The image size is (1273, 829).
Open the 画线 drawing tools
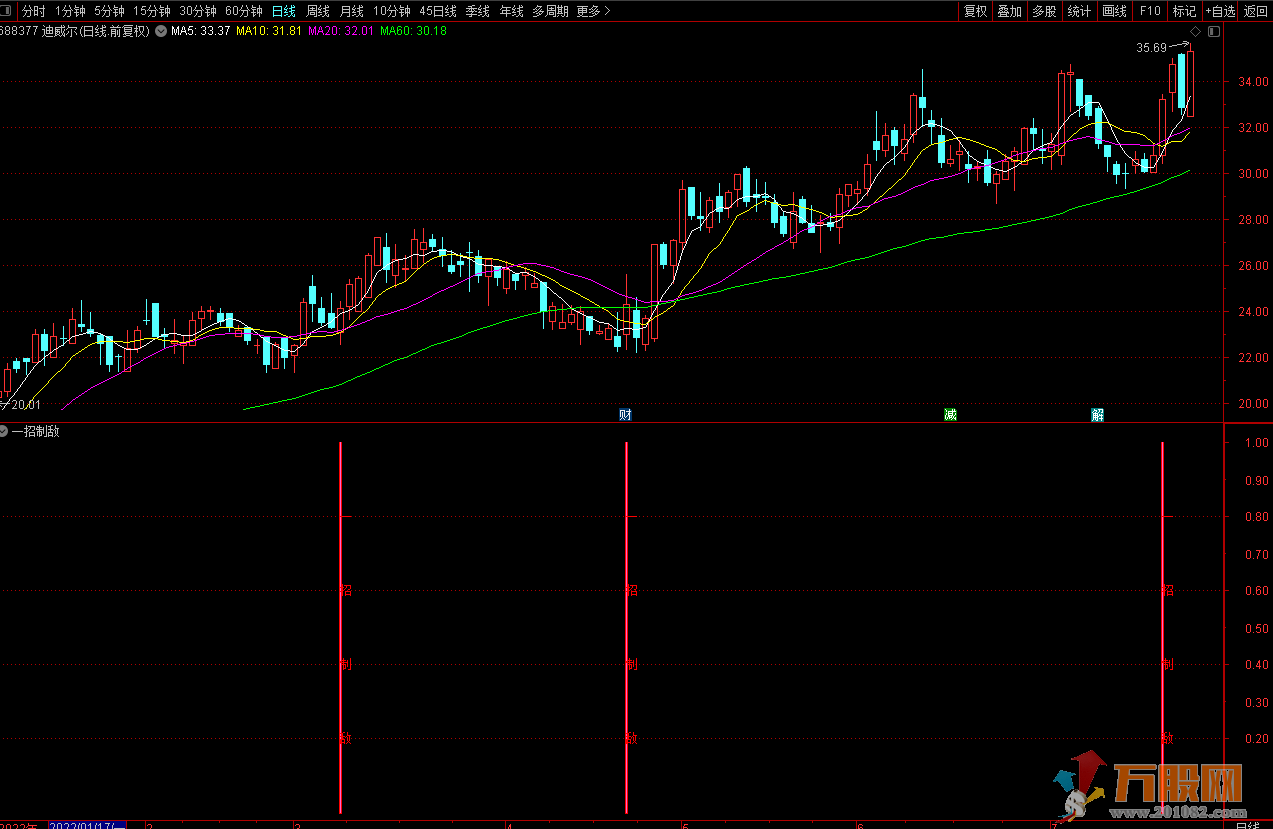coord(1113,11)
